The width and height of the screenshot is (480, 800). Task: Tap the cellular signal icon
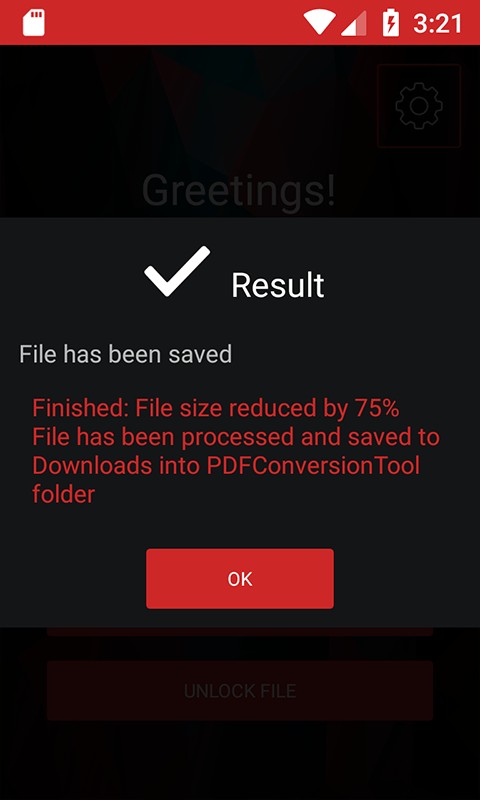(353, 23)
